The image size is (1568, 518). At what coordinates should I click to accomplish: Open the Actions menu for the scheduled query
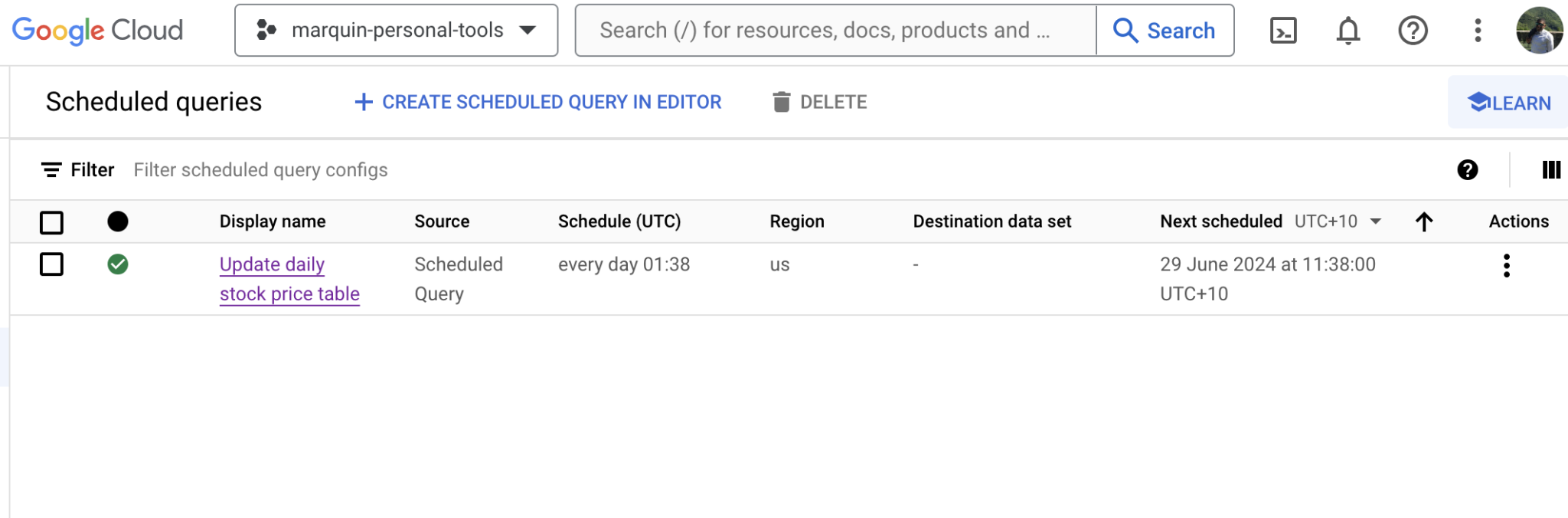1508,267
